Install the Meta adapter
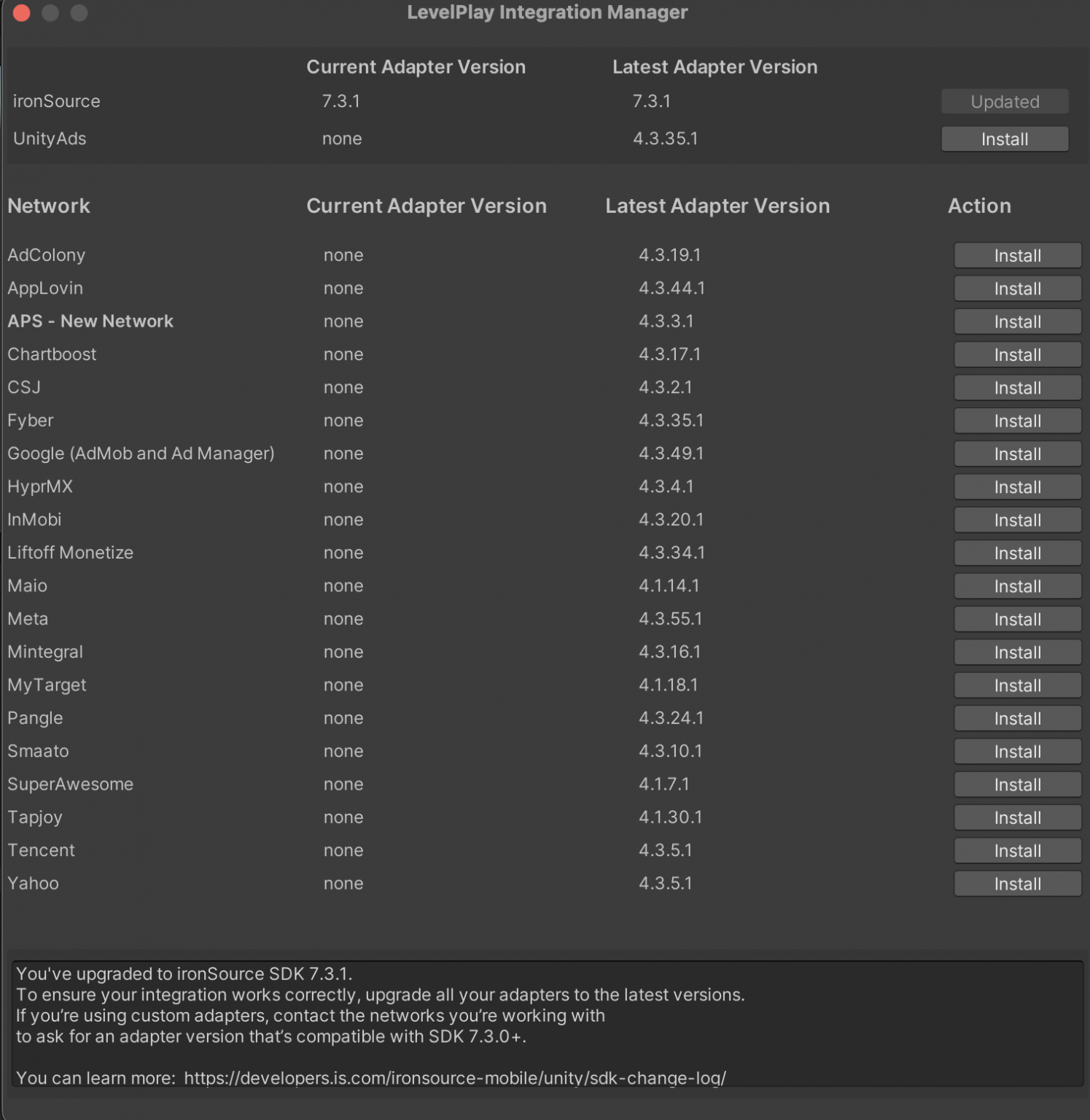 (1017, 619)
